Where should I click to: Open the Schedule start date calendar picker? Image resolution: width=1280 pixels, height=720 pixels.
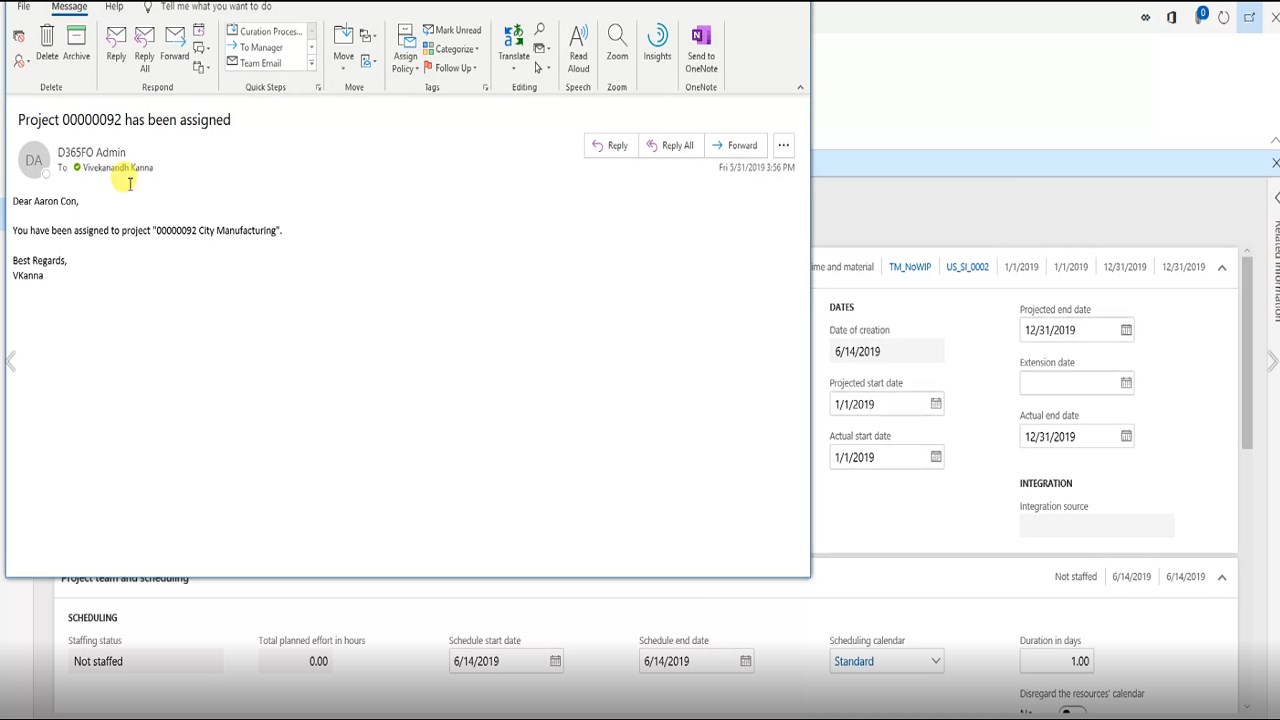pos(555,661)
